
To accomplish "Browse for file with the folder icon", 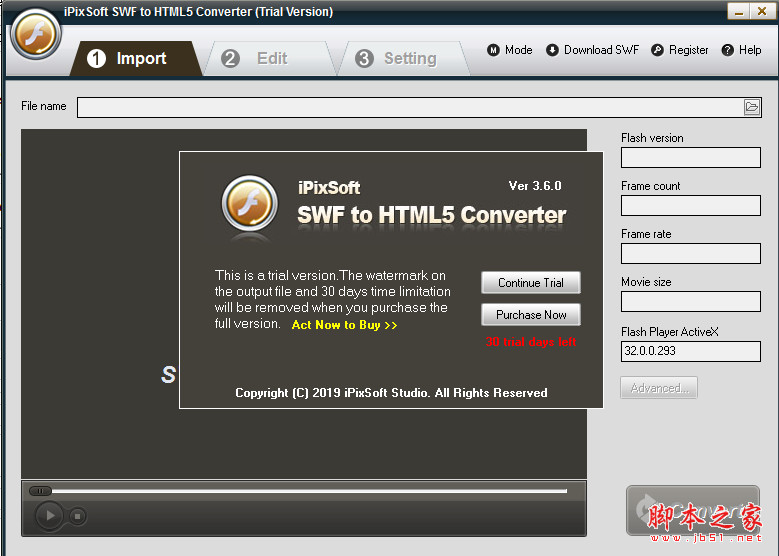I will (752, 107).
